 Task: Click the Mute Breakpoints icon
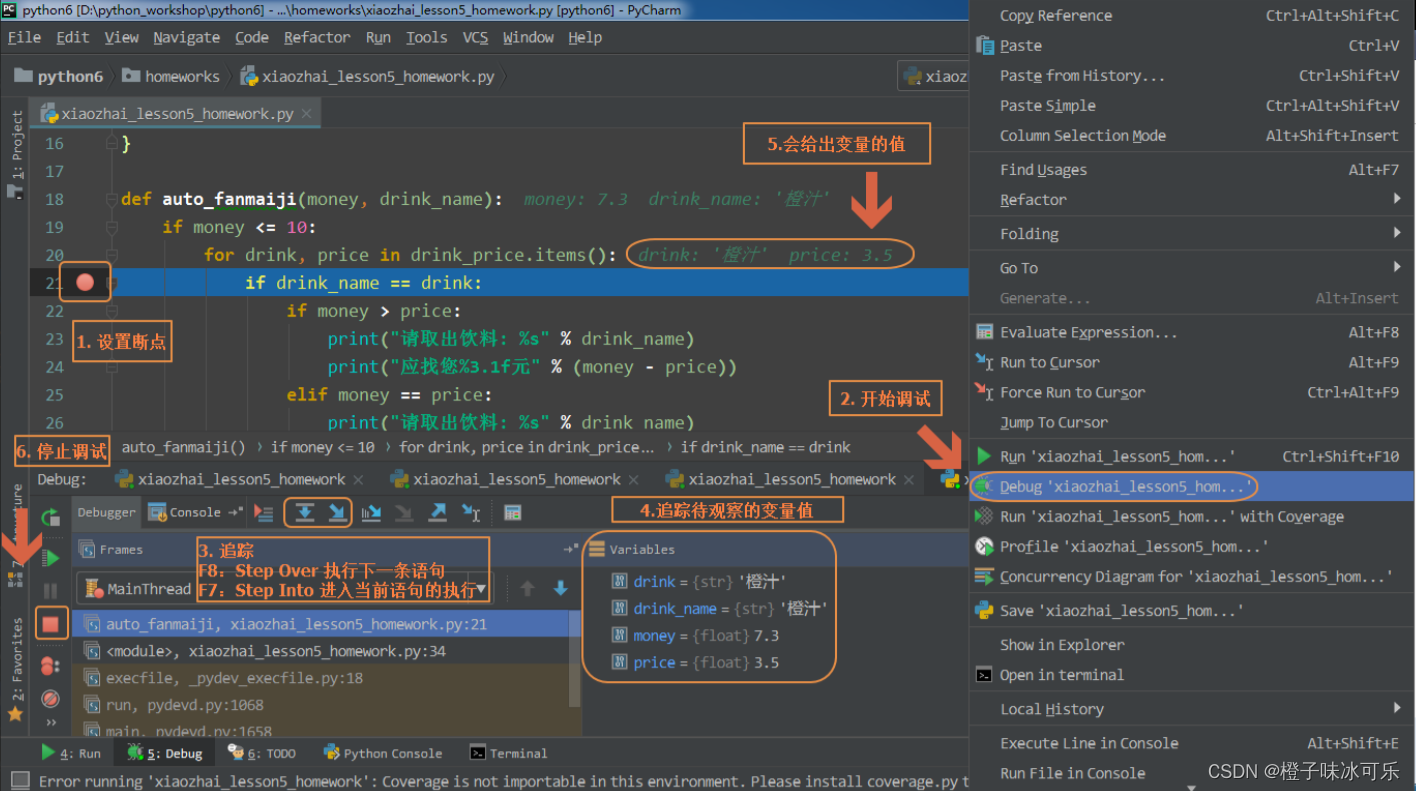50,698
